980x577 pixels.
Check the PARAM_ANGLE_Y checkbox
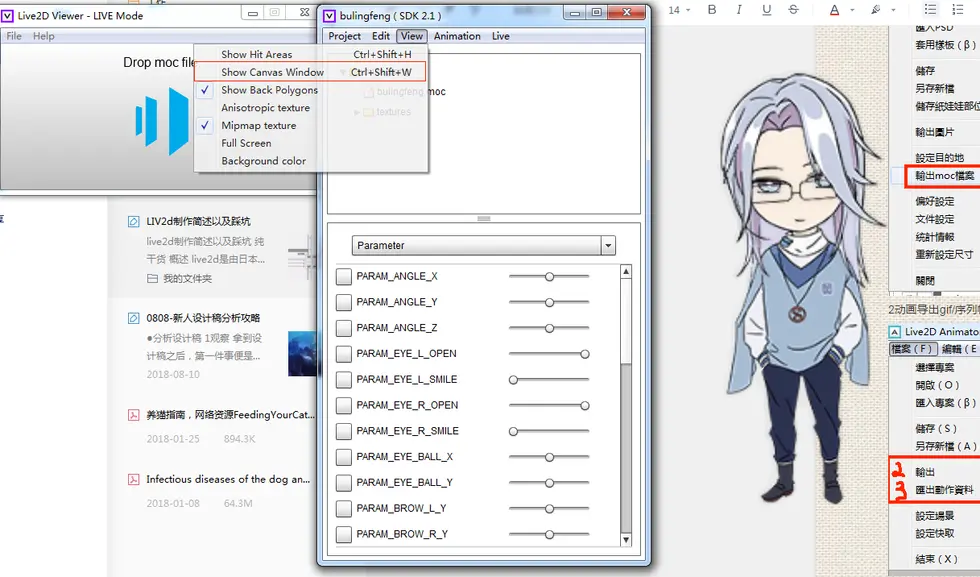[344, 302]
